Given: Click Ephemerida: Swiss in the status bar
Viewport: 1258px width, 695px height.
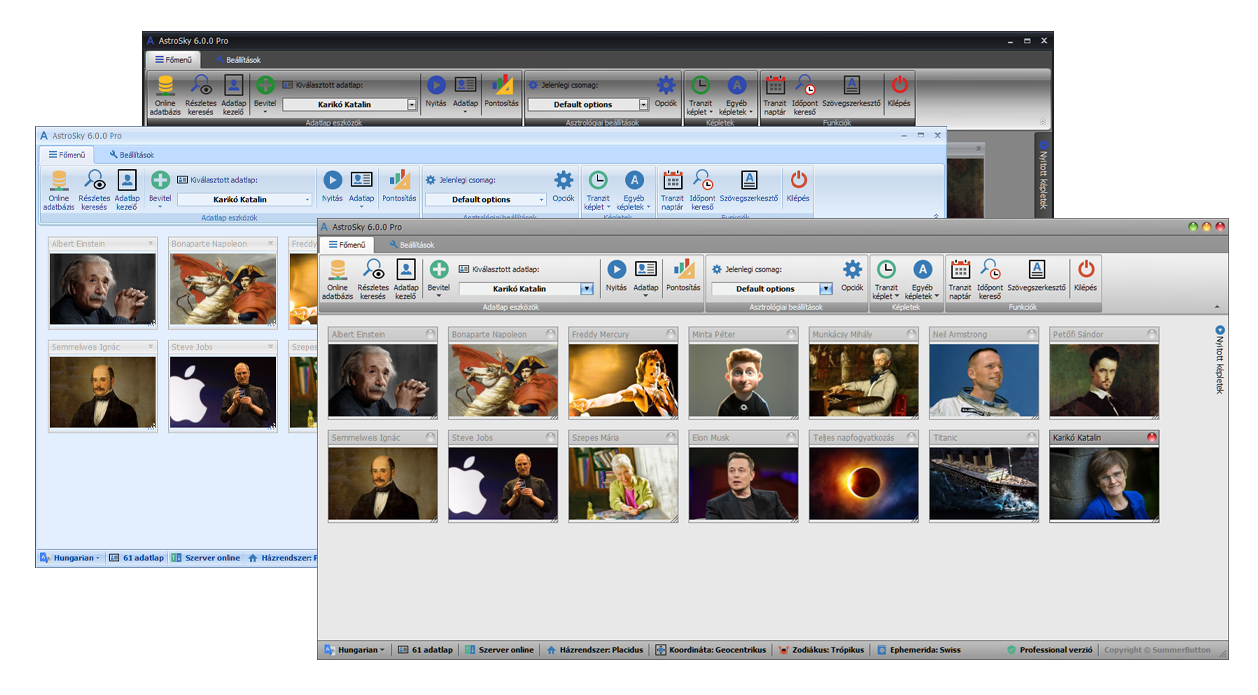Looking at the screenshot, I should coord(919,650).
